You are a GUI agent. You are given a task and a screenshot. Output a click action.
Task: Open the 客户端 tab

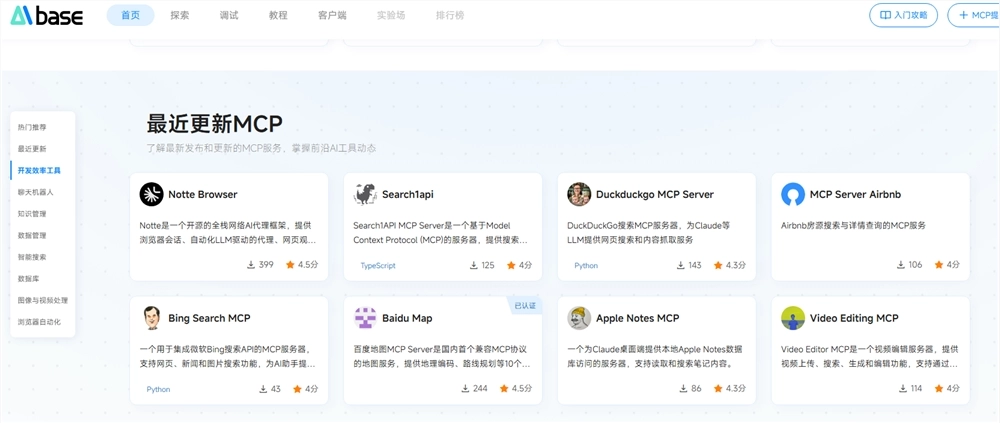pyautogui.click(x=332, y=15)
